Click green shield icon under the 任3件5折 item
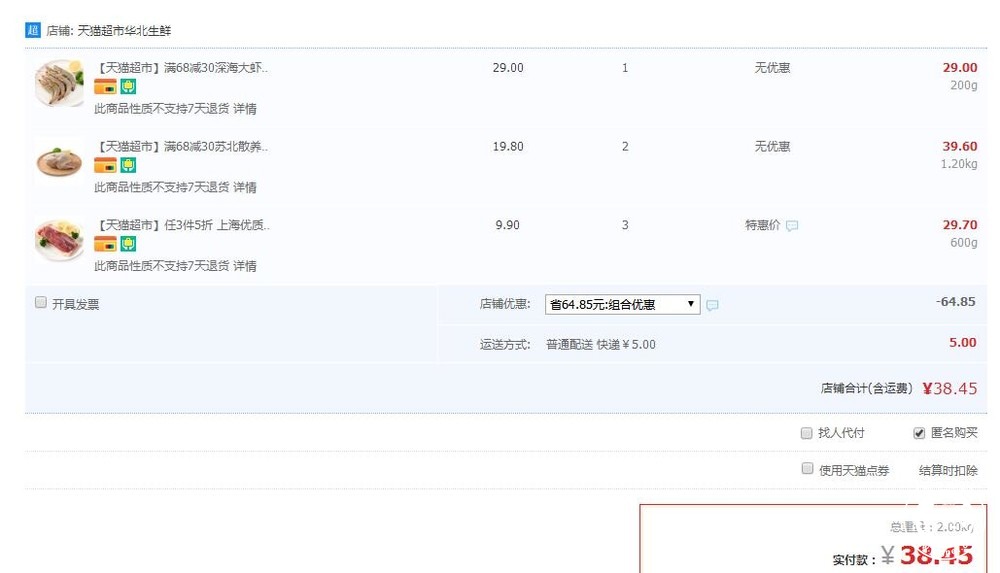 [128, 244]
